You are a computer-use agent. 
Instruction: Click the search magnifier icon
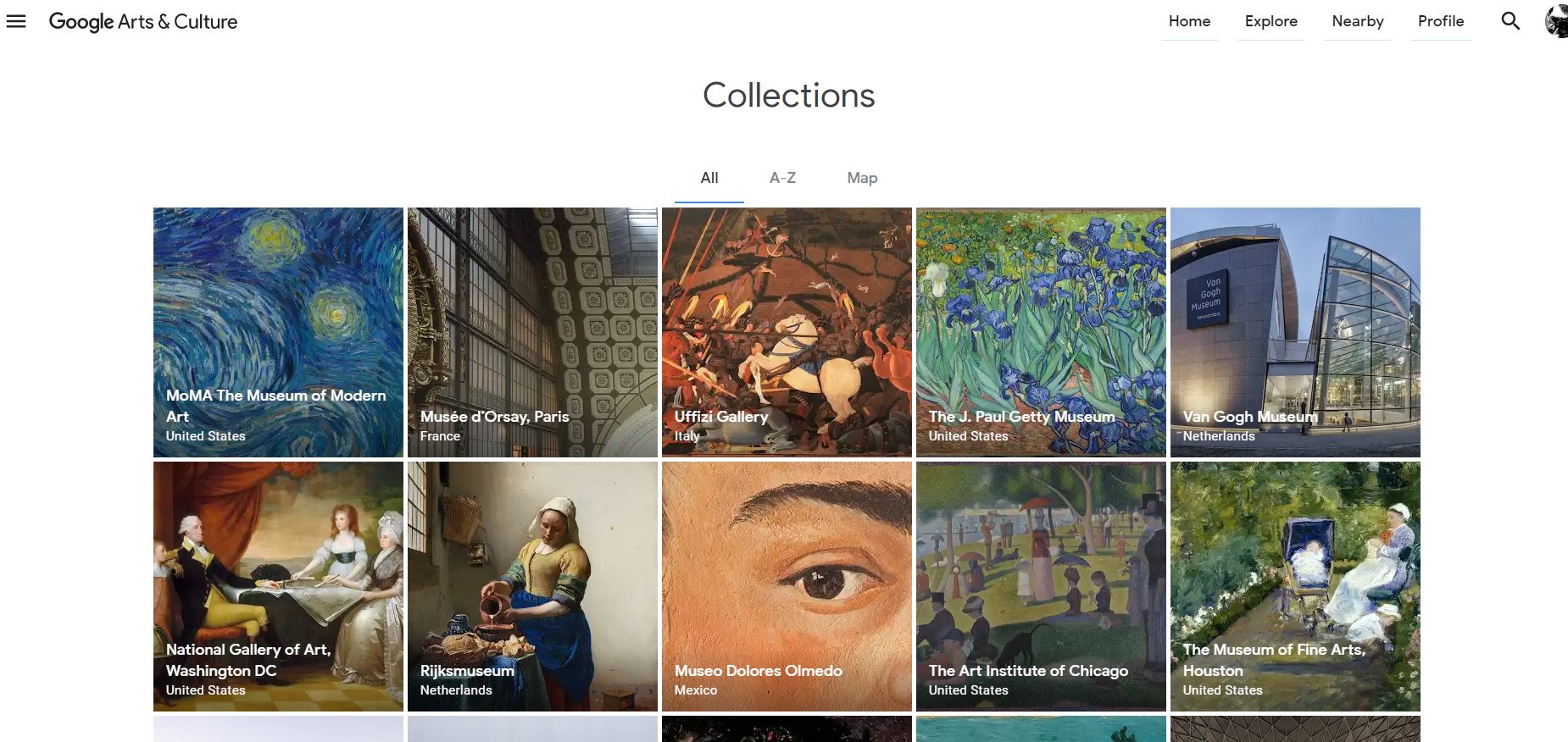(x=1510, y=21)
